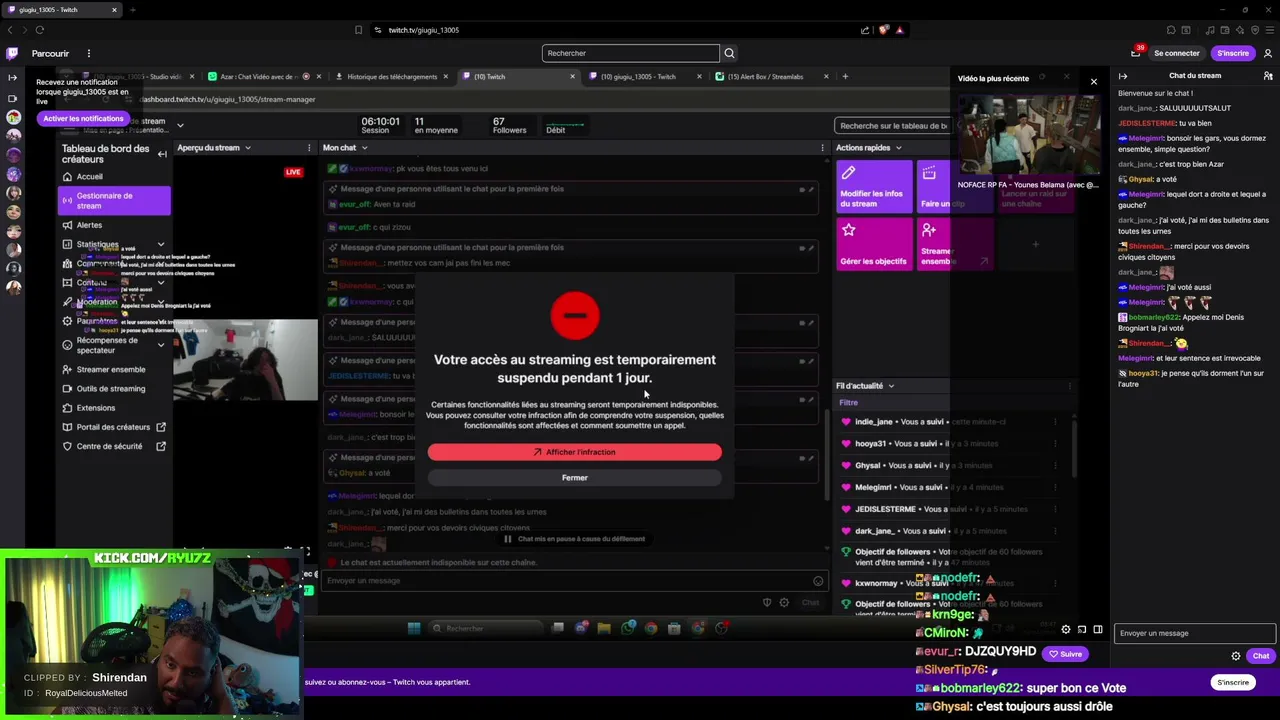Switch to Historique des téléchargements tab
Screen dimensions: 1280x720
click(x=392, y=77)
